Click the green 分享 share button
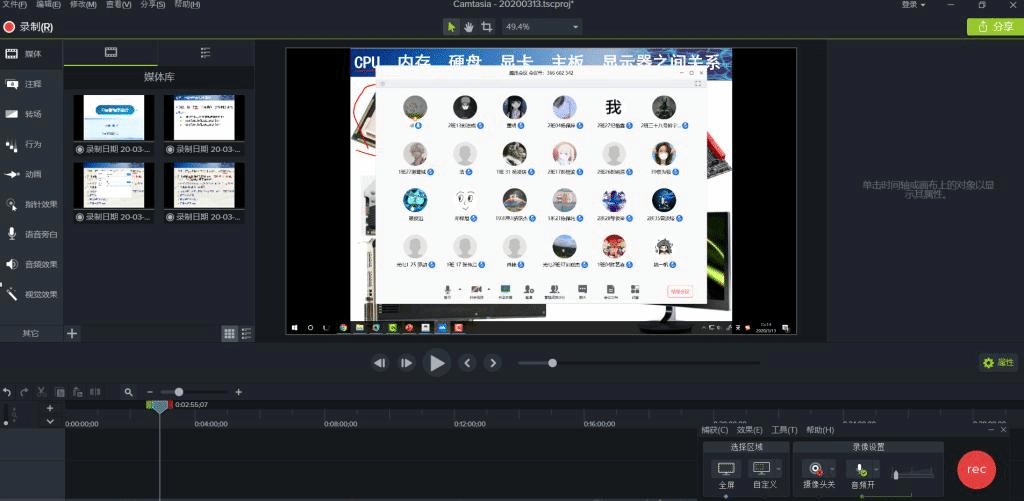 pos(994,27)
